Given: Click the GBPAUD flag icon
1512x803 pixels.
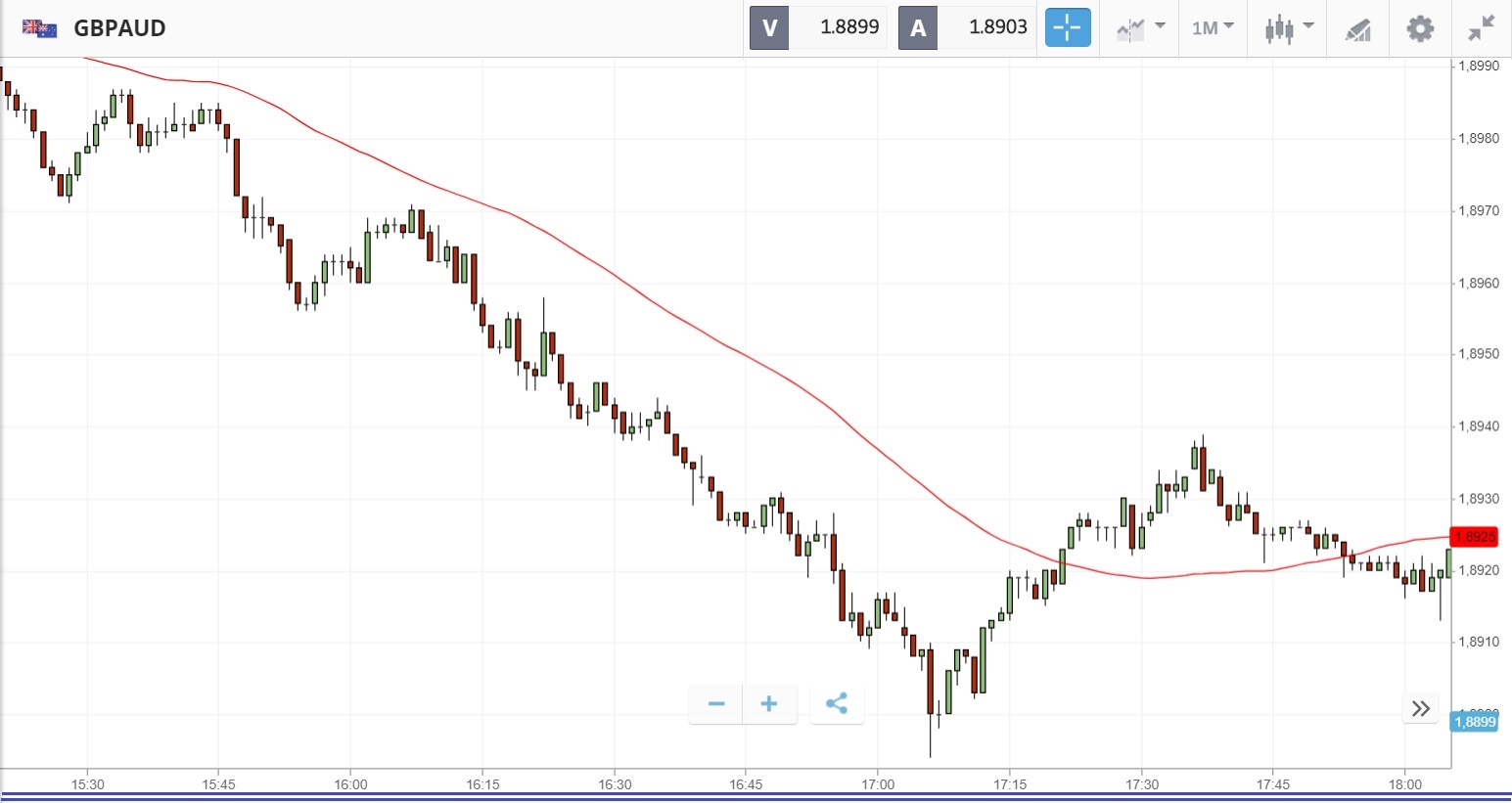Looking at the screenshot, I should click(x=39, y=28).
